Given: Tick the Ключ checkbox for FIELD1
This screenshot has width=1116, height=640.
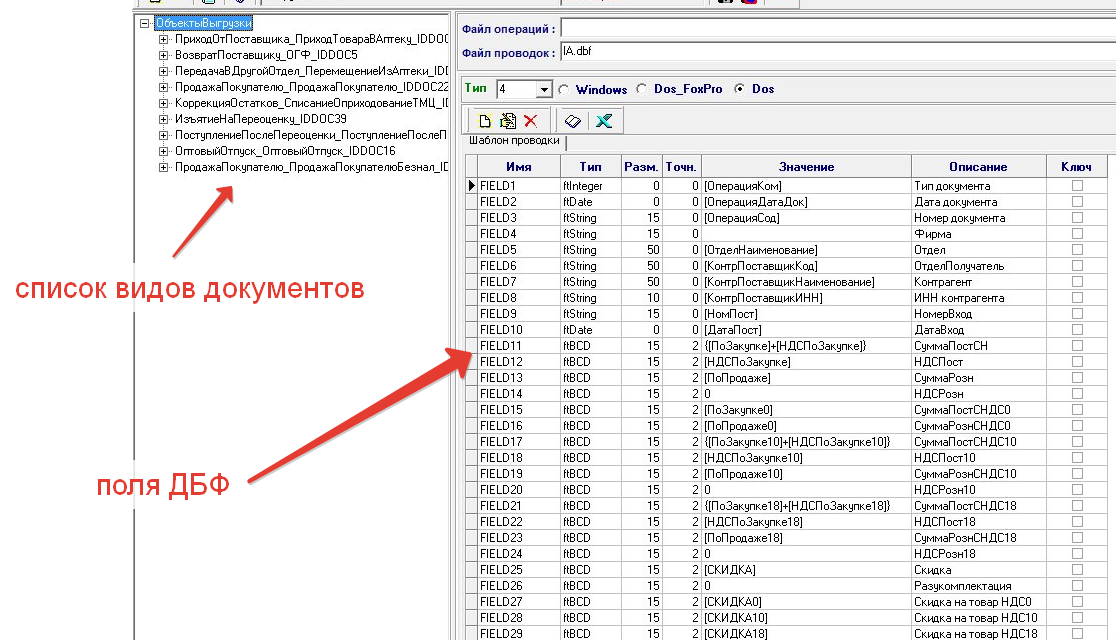Looking at the screenshot, I should point(1077,186).
